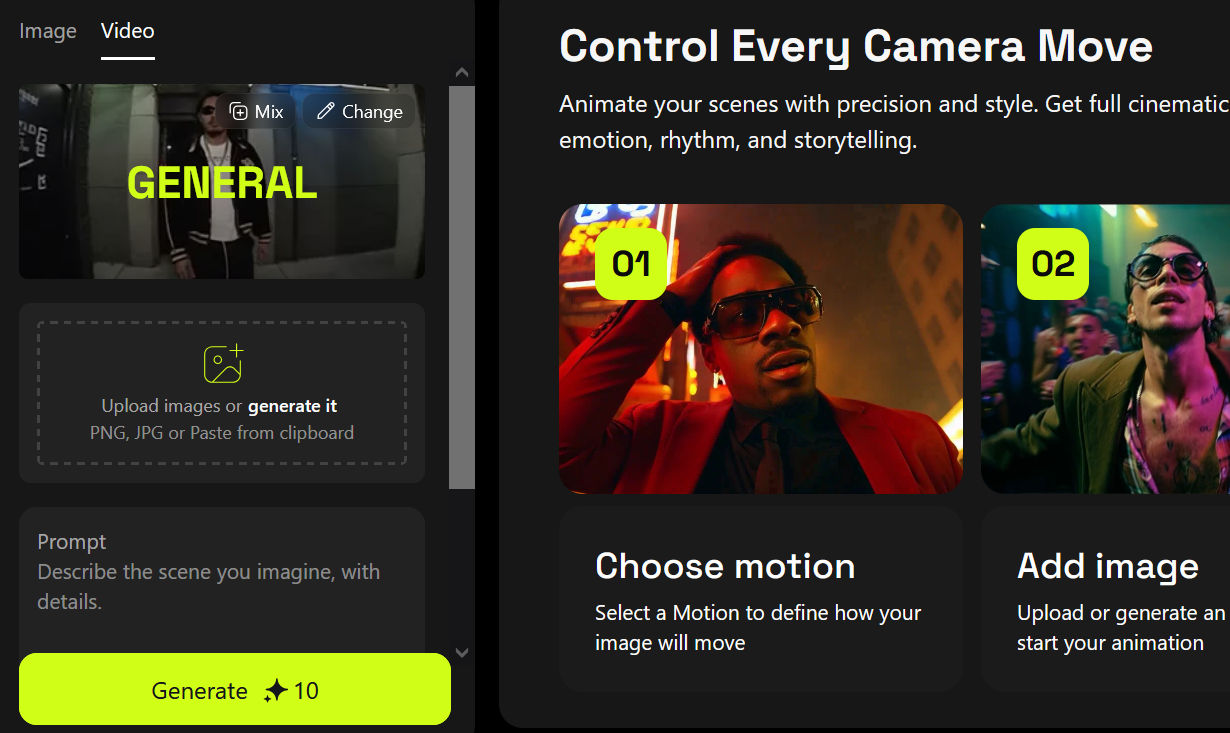Switch to the Image tab
The width and height of the screenshot is (1230, 733).
pos(48,31)
